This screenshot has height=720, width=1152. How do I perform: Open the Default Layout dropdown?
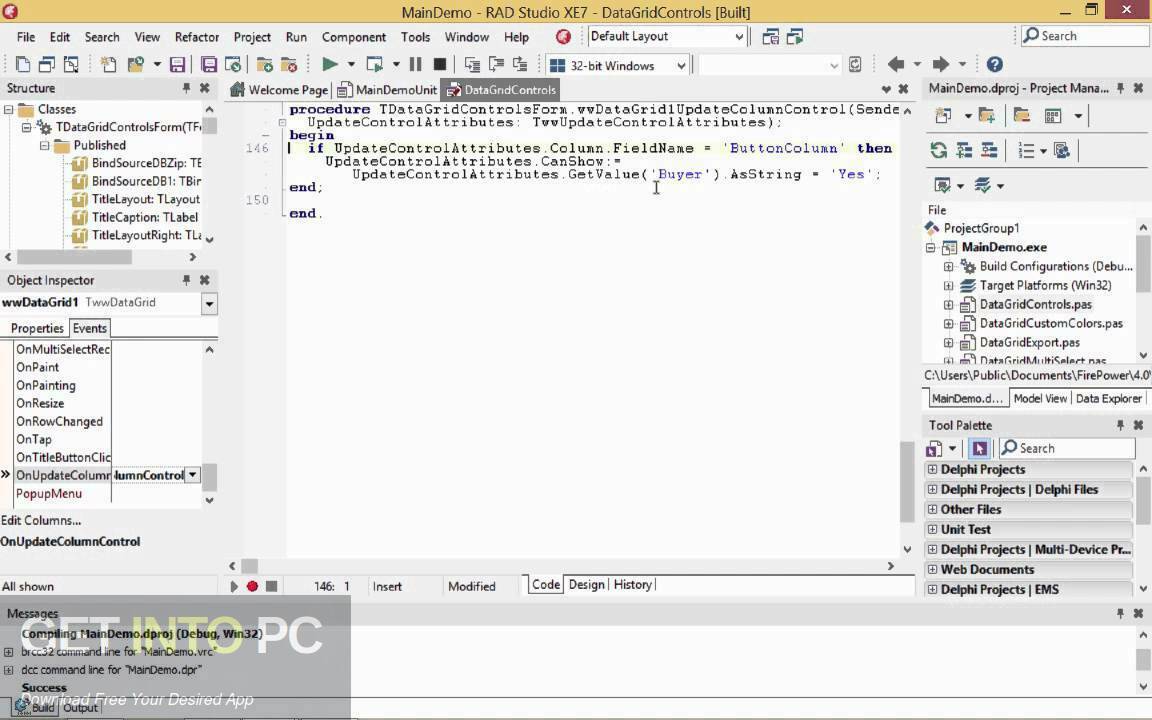pos(738,37)
